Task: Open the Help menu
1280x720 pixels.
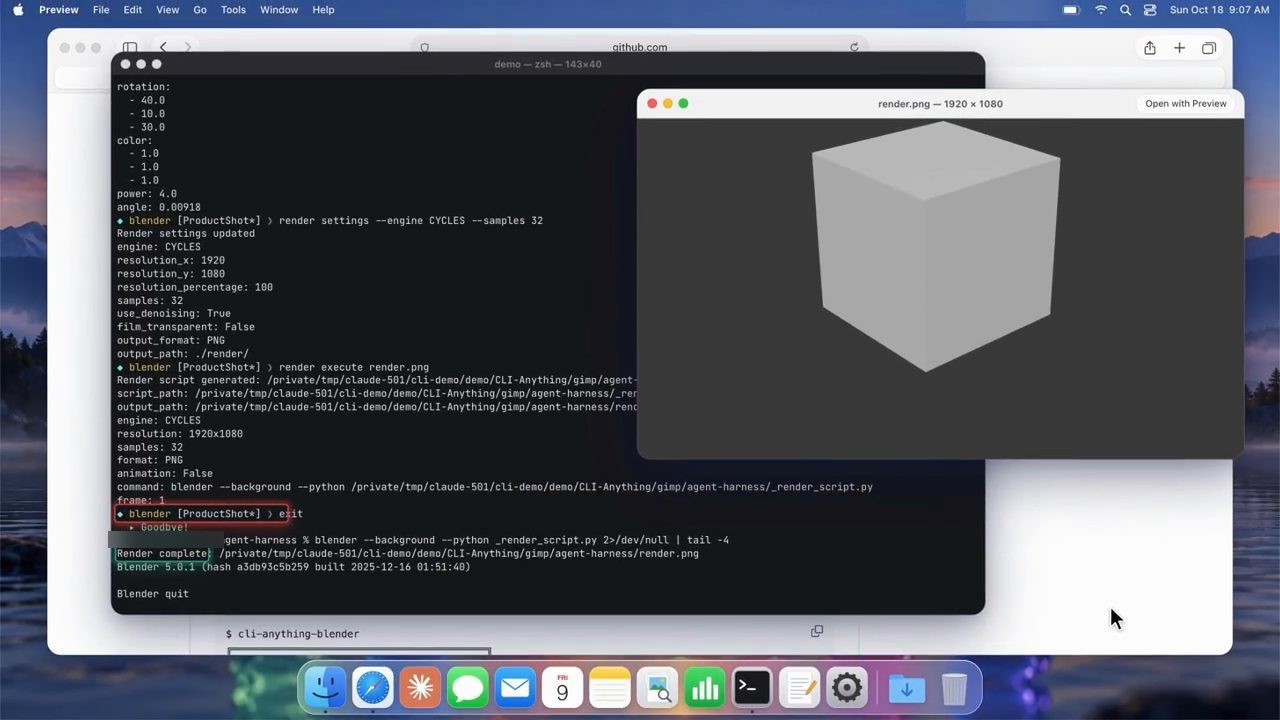Action: point(323,10)
